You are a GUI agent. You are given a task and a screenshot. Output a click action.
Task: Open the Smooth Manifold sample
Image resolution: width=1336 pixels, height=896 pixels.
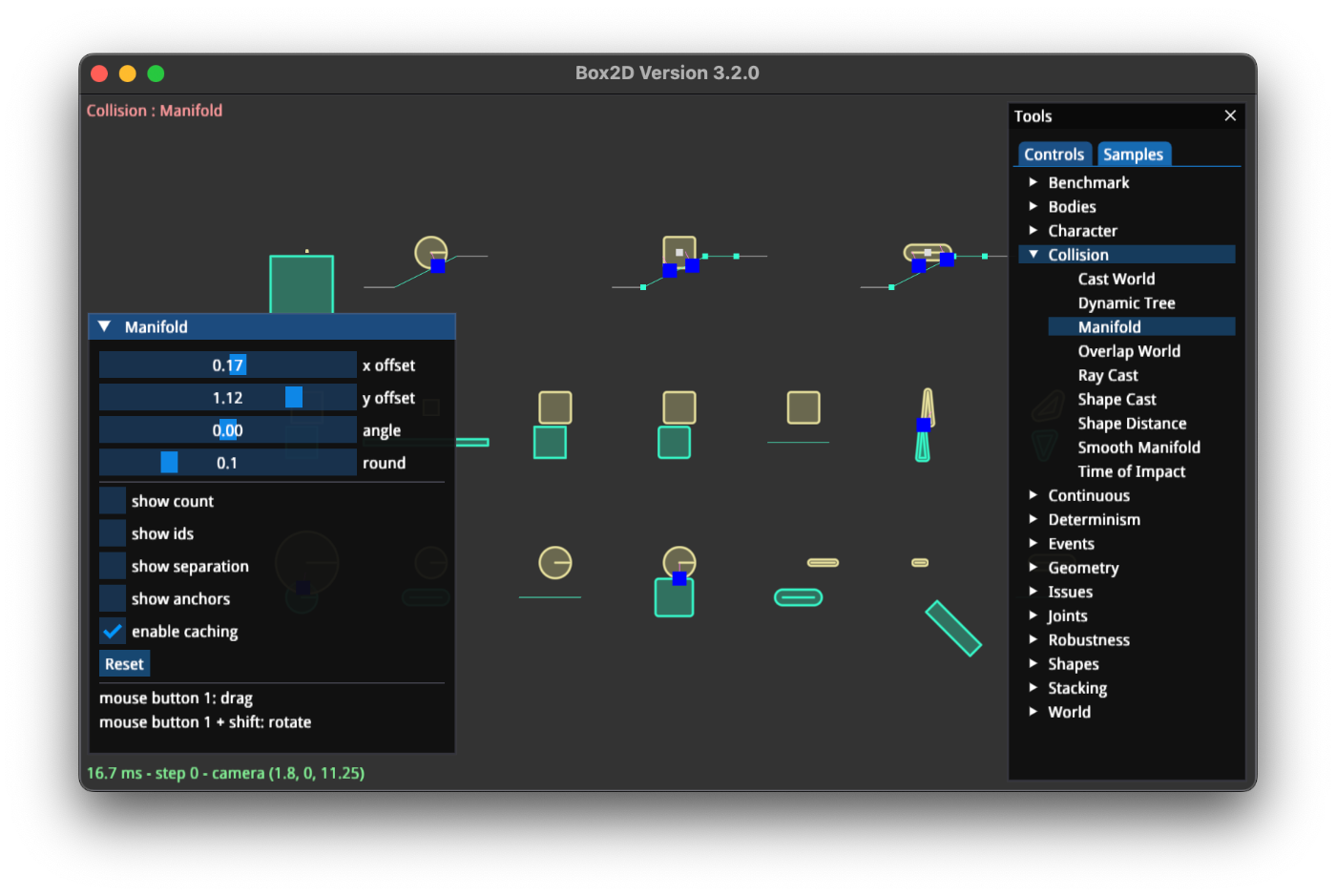click(1141, 447)
